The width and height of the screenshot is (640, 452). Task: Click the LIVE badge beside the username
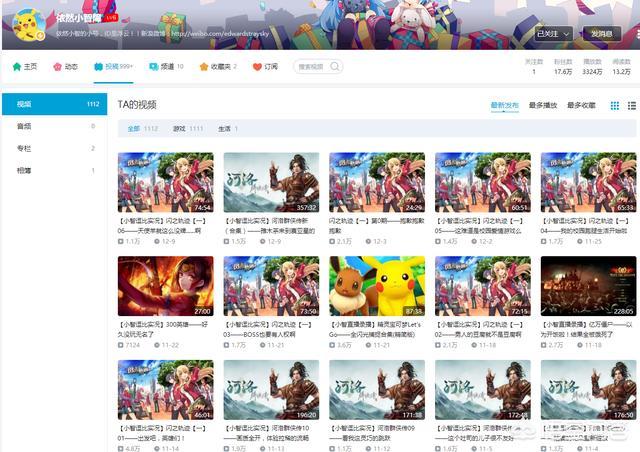[111, 18]
